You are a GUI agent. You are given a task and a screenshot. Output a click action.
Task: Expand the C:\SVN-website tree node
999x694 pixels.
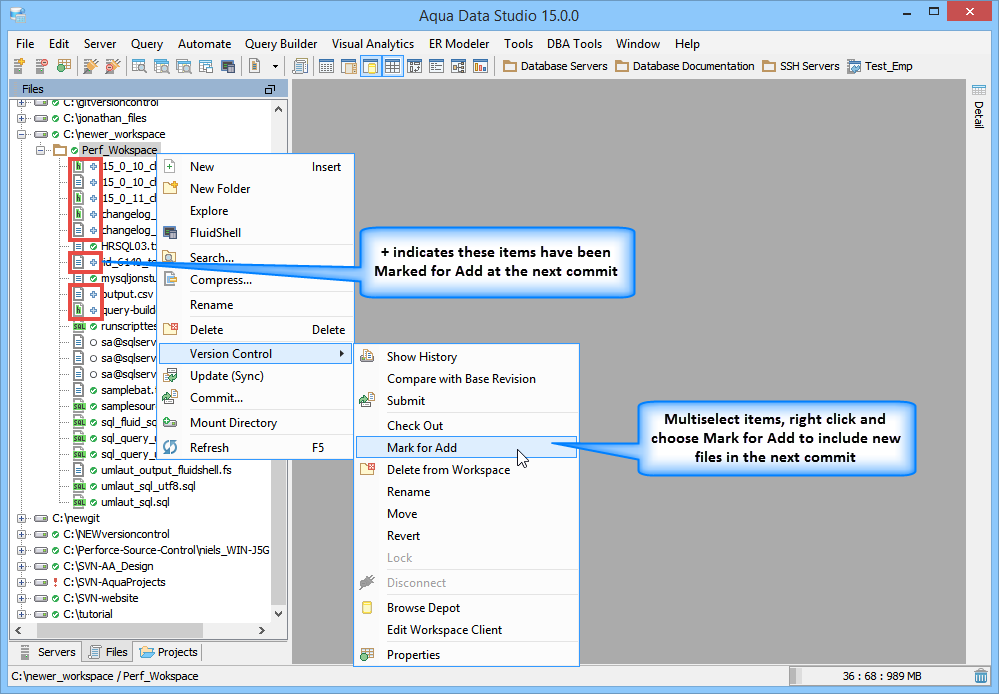click(x=22, y=598)
